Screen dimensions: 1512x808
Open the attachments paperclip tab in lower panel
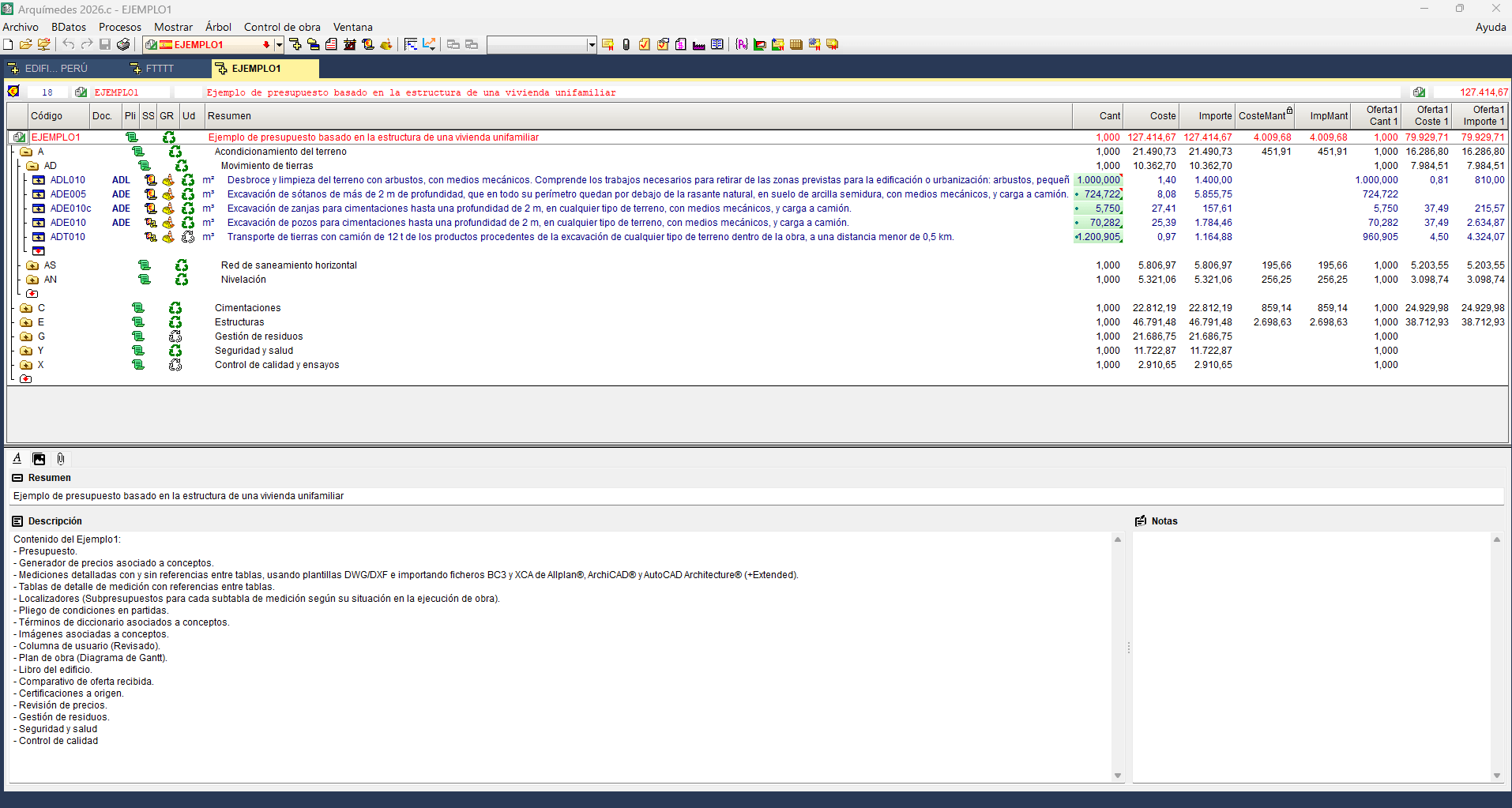pyautogui.click(x=61, y=459)
